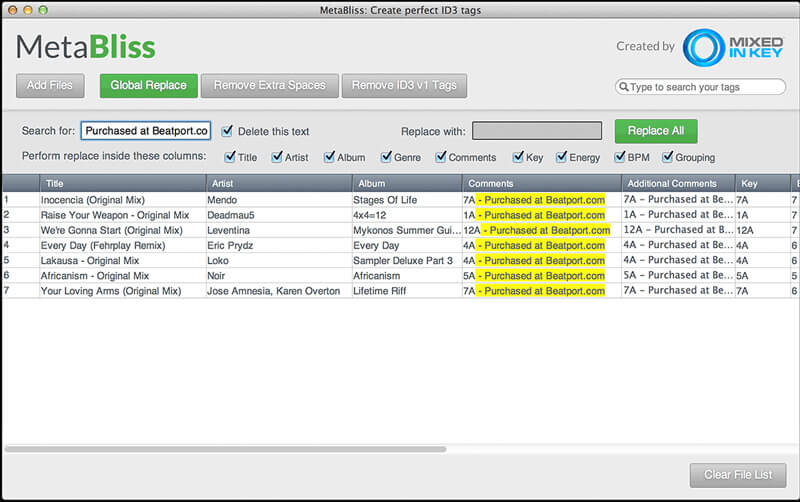Image resolution: width=800 pixels, height=502 pixels.
Task: Uncheck the Title column checkbox
Action: tap(230, 157)
